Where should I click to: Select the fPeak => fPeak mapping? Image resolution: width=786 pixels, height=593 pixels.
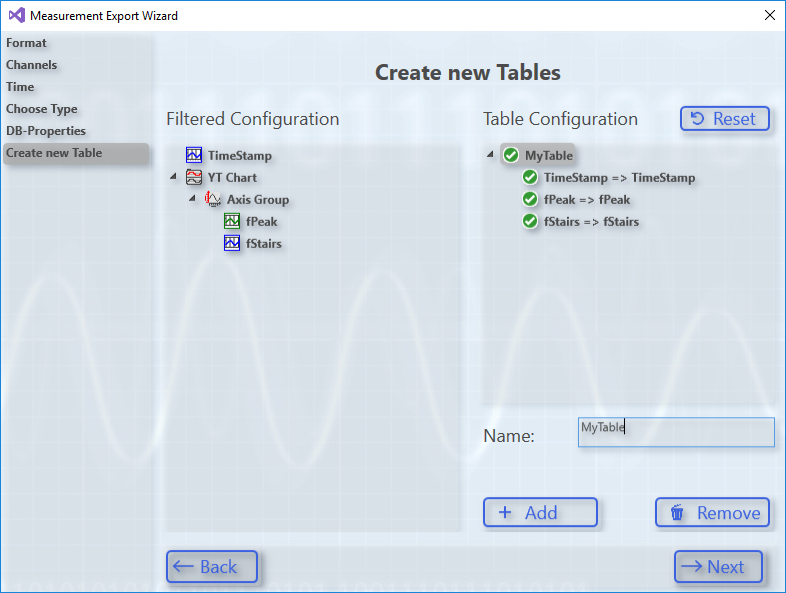(586, 200)
